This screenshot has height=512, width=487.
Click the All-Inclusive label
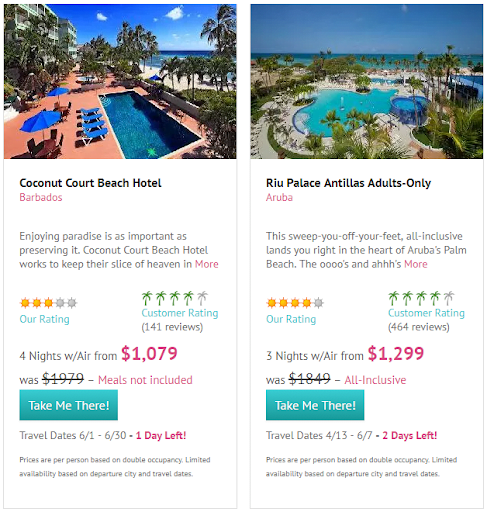point(375,380)
